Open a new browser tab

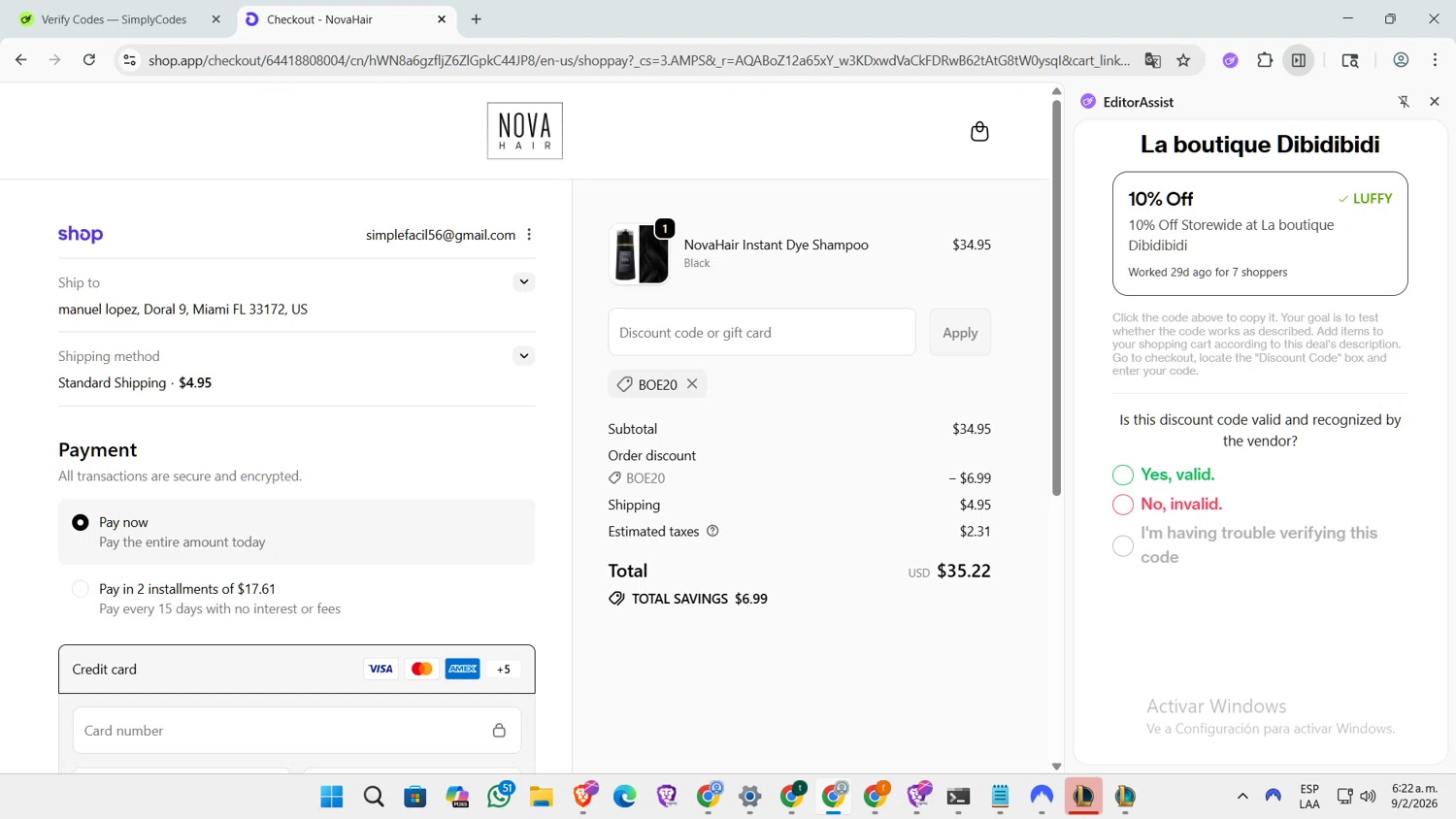point(477,19)
